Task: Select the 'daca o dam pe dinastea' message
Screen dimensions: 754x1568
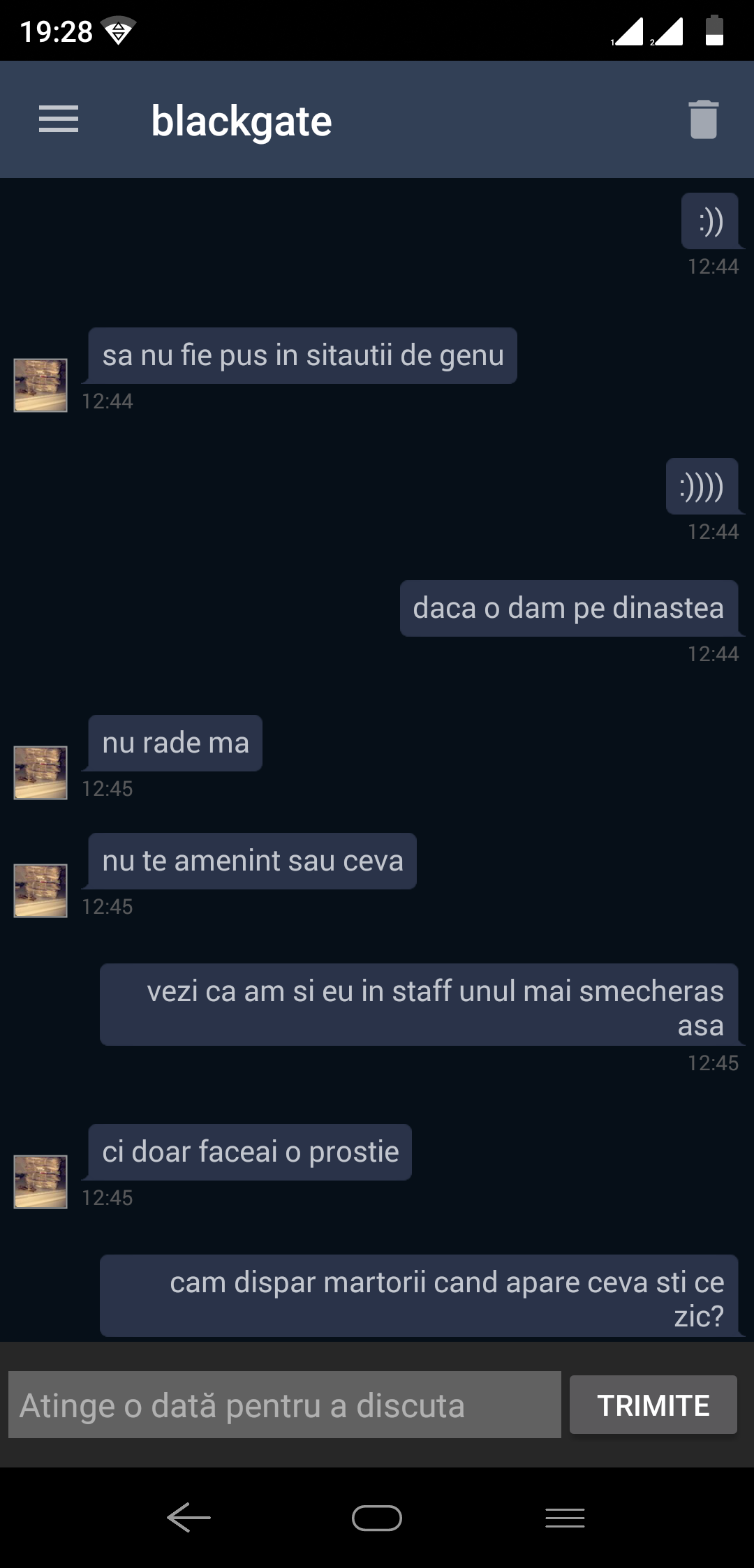Action: coord(569,608)
